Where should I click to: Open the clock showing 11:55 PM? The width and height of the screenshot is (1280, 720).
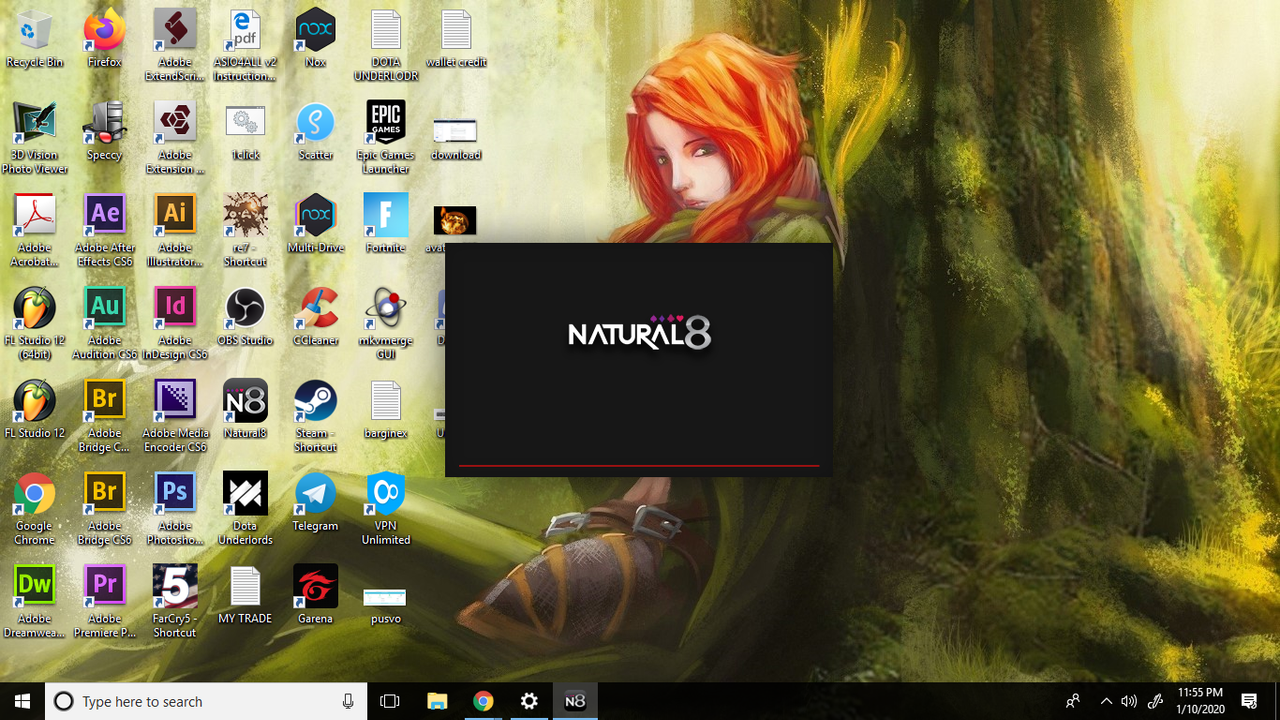click(x=1200, y=701)
